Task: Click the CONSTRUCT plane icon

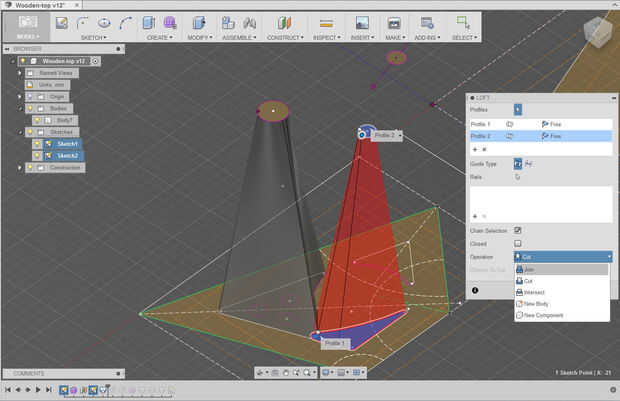Action: coord(284,22)
